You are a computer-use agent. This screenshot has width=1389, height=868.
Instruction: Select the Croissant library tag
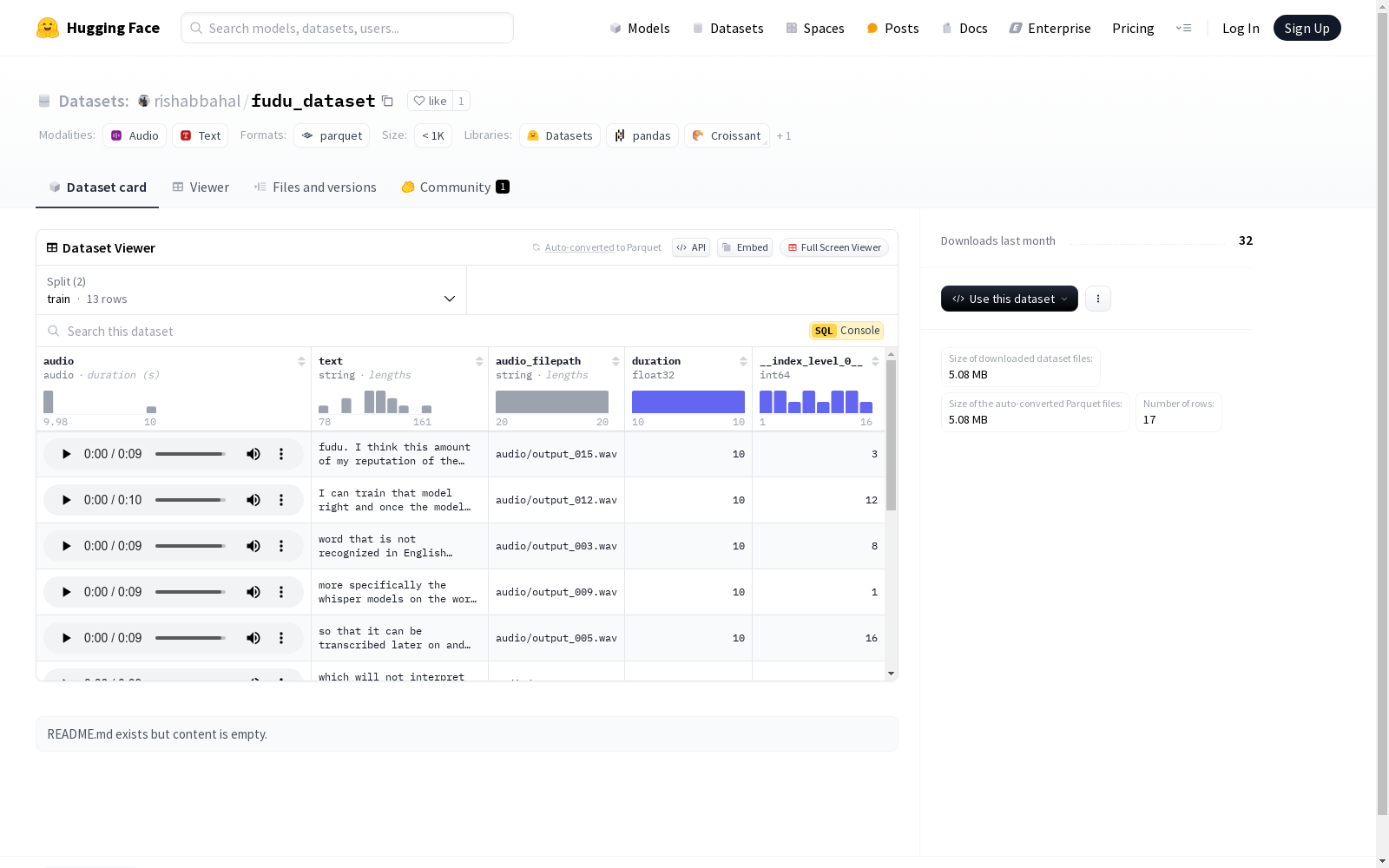click(727, 135)
